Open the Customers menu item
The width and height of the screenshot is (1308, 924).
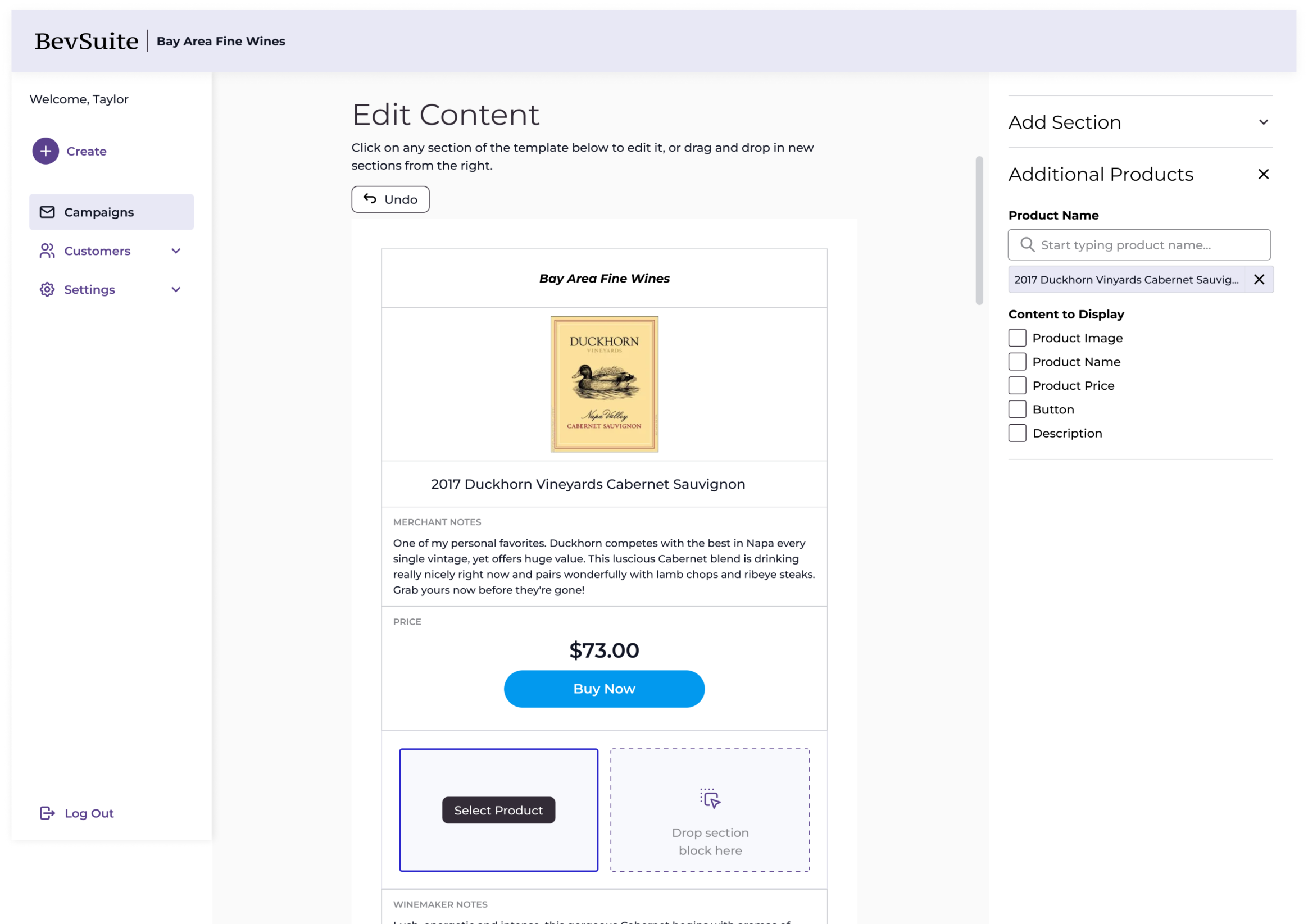(x=112, y=251)
